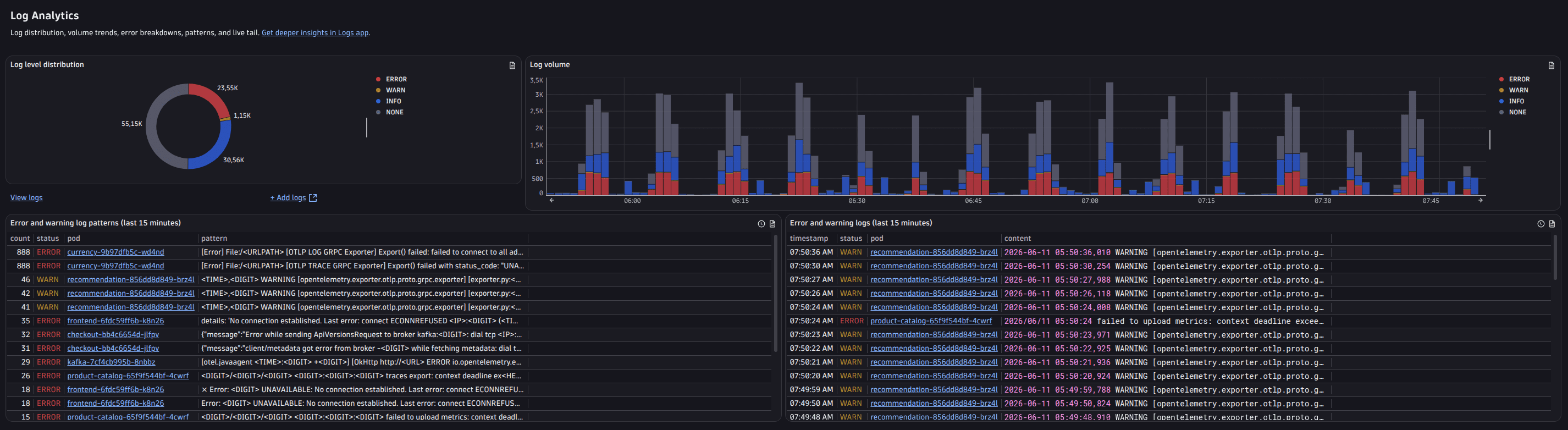The image size is (1568, 430).
Task: Open recommendation pod link in 07:50:36 AM row
Action: pos(934,252)
